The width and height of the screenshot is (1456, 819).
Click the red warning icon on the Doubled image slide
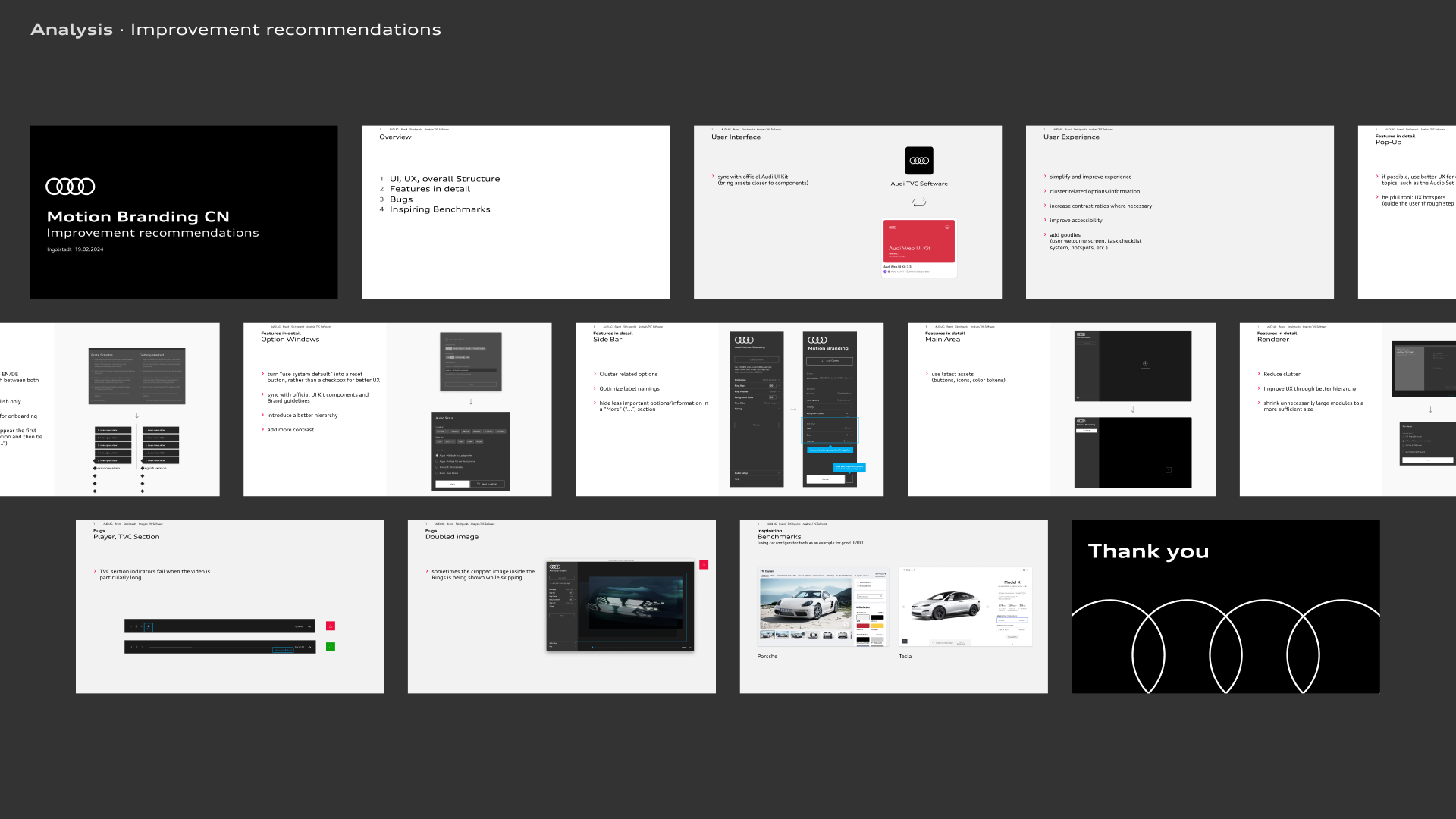(704, 564)
